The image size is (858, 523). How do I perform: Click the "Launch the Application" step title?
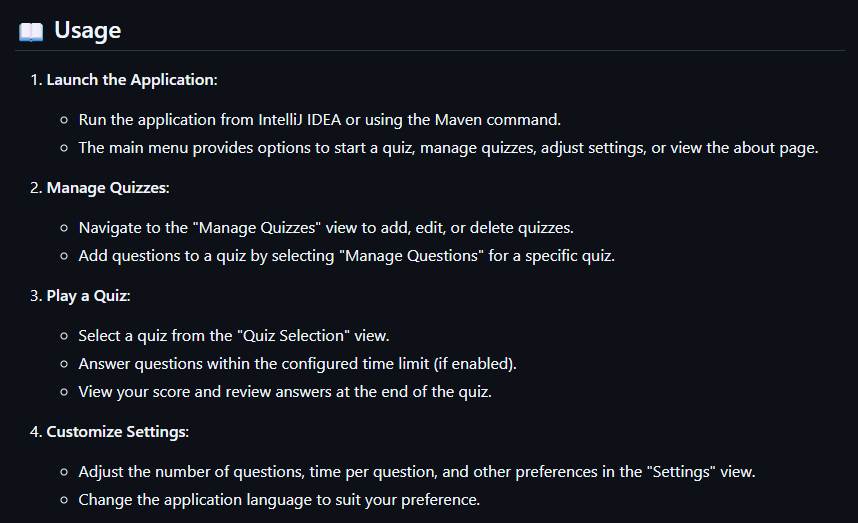131,80
